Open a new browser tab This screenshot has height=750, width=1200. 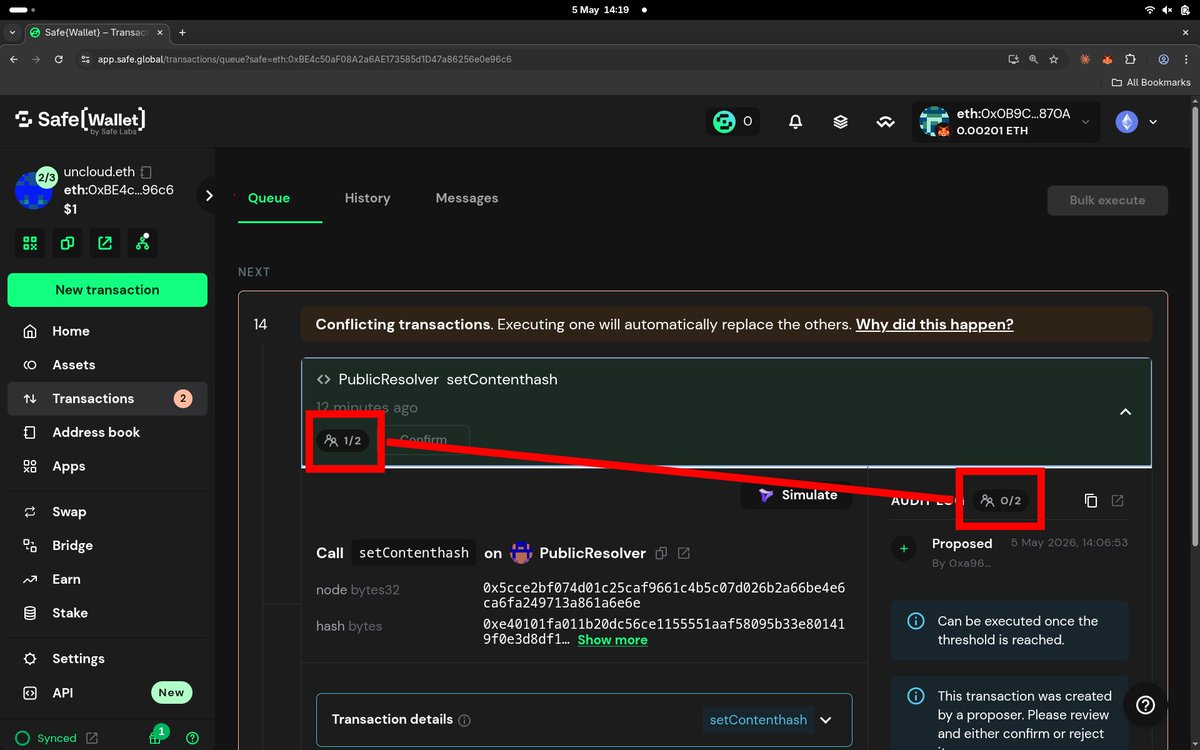[182, 33]
